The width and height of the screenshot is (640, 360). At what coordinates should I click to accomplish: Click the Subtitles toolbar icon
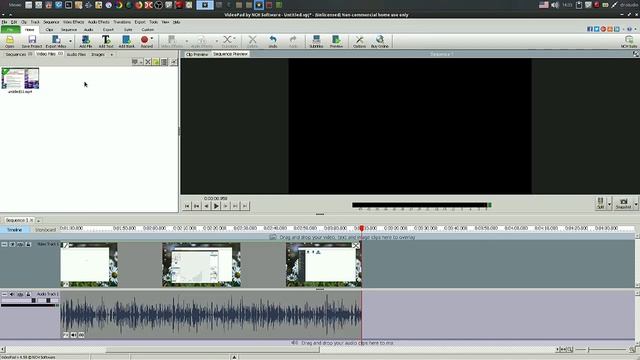pyautogui.click(x=316, y=41)
